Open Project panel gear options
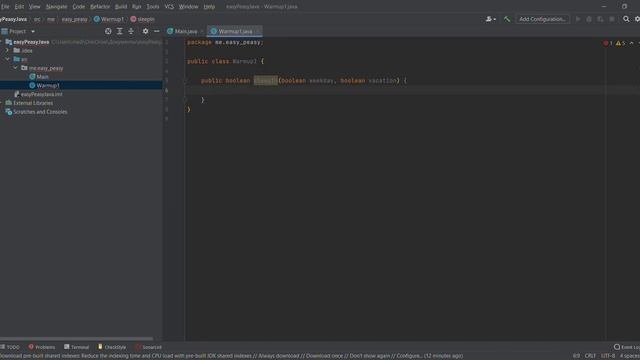Viewport: 640px width, 360px height. pyautogui.click(x=145, y=31)
